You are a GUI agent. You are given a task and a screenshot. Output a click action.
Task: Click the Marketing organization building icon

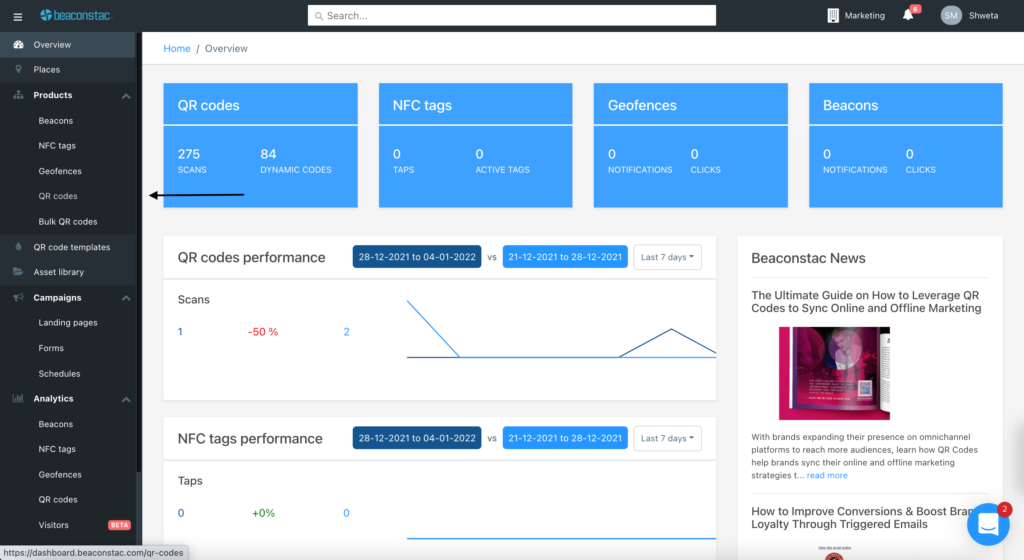pyautogui.click(x=833, y=16)
